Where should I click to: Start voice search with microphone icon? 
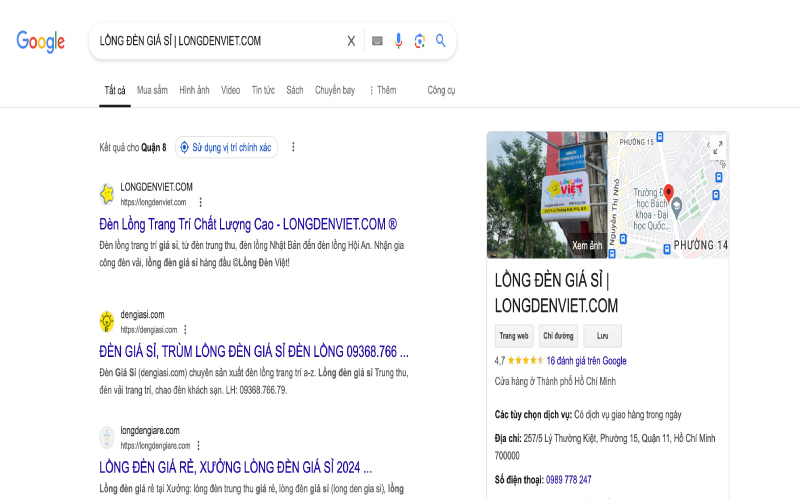(x=398, y=41)
